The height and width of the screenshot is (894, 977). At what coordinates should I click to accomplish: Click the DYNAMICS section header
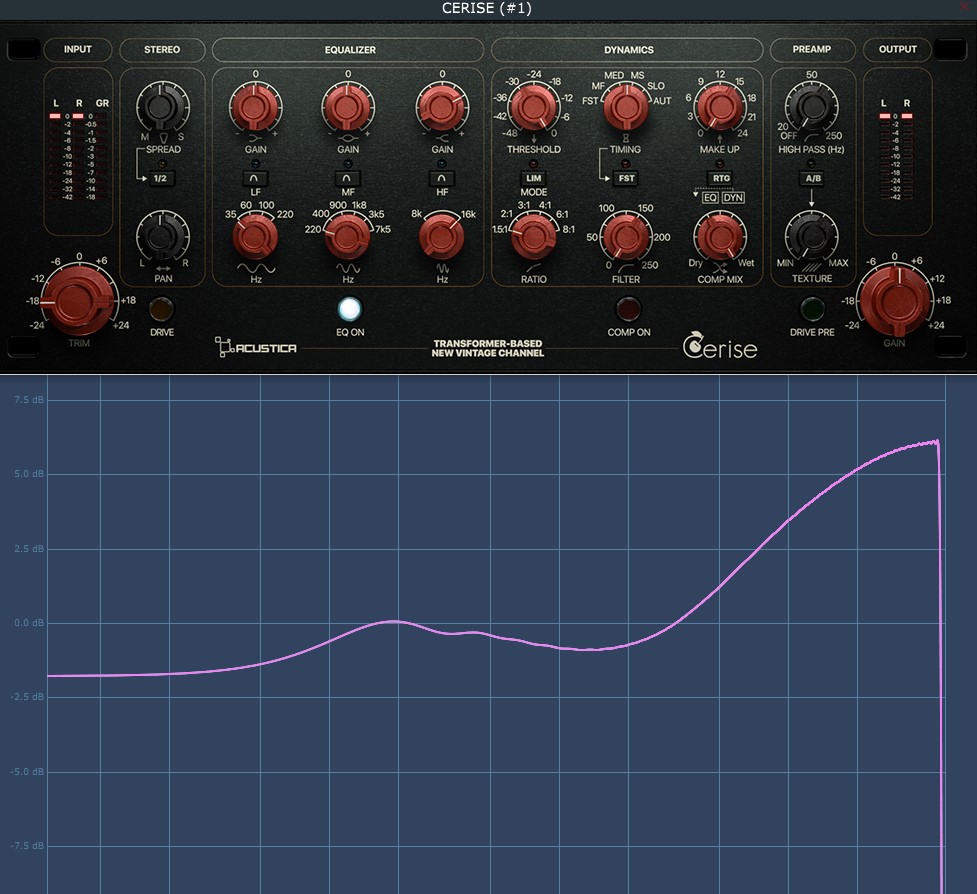627,49
